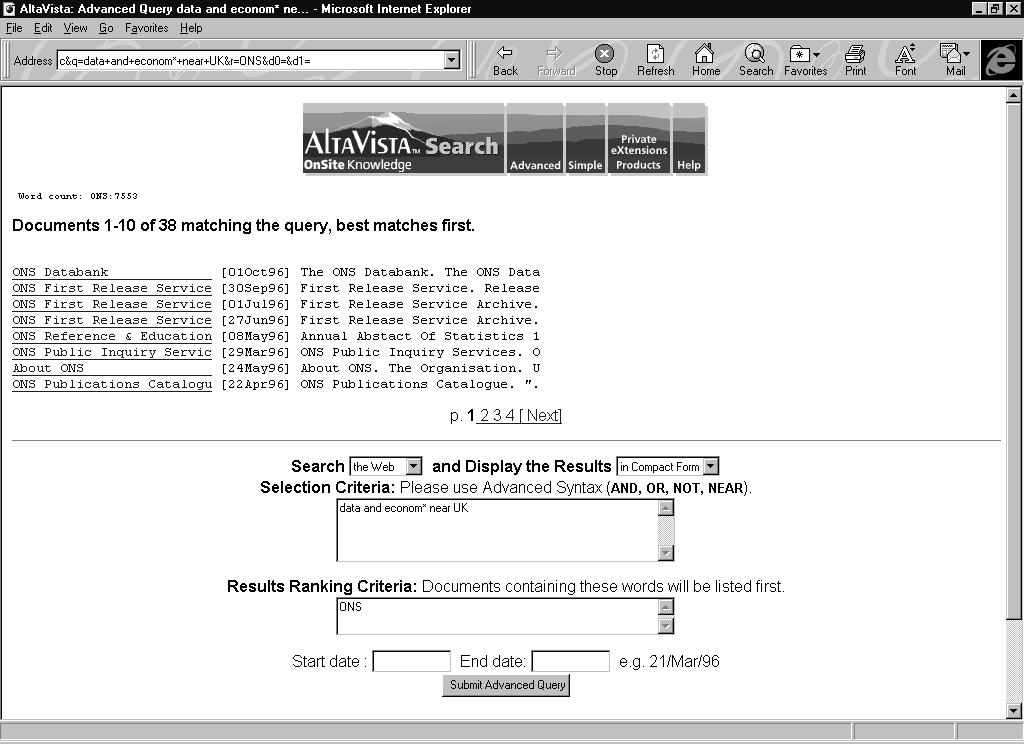Open ONS First Release Service 30Sep96 link

coord(112,288)
